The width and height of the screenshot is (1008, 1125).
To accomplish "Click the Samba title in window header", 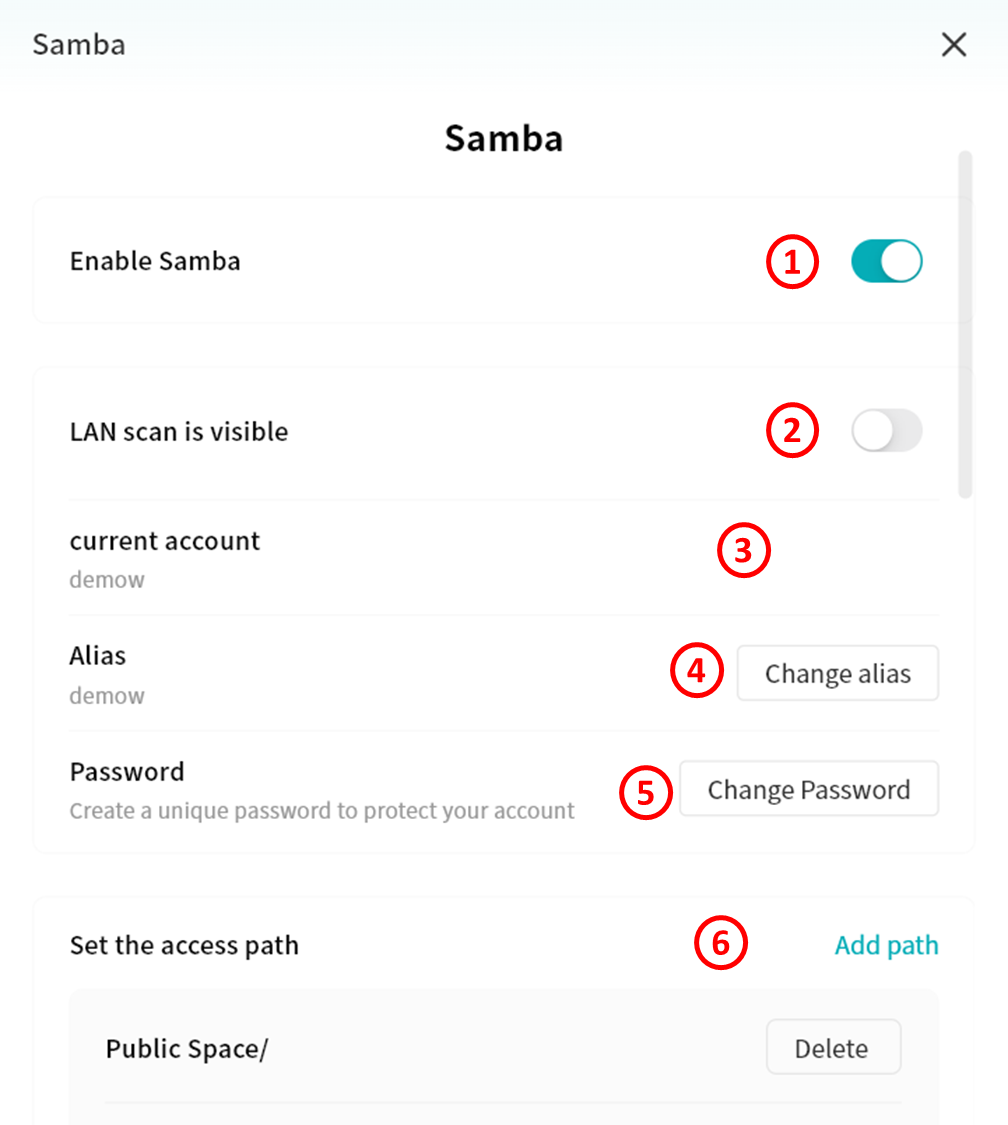I will 79,45.
